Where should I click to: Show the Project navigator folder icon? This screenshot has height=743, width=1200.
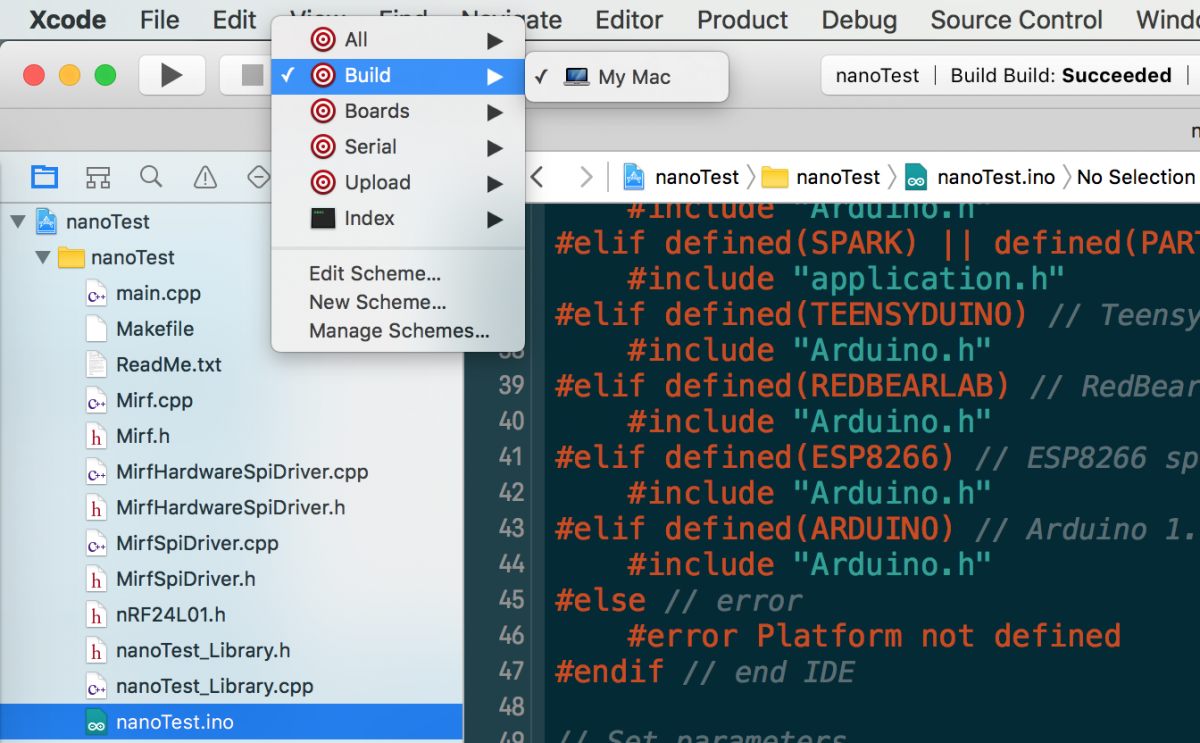coord(44,177)
